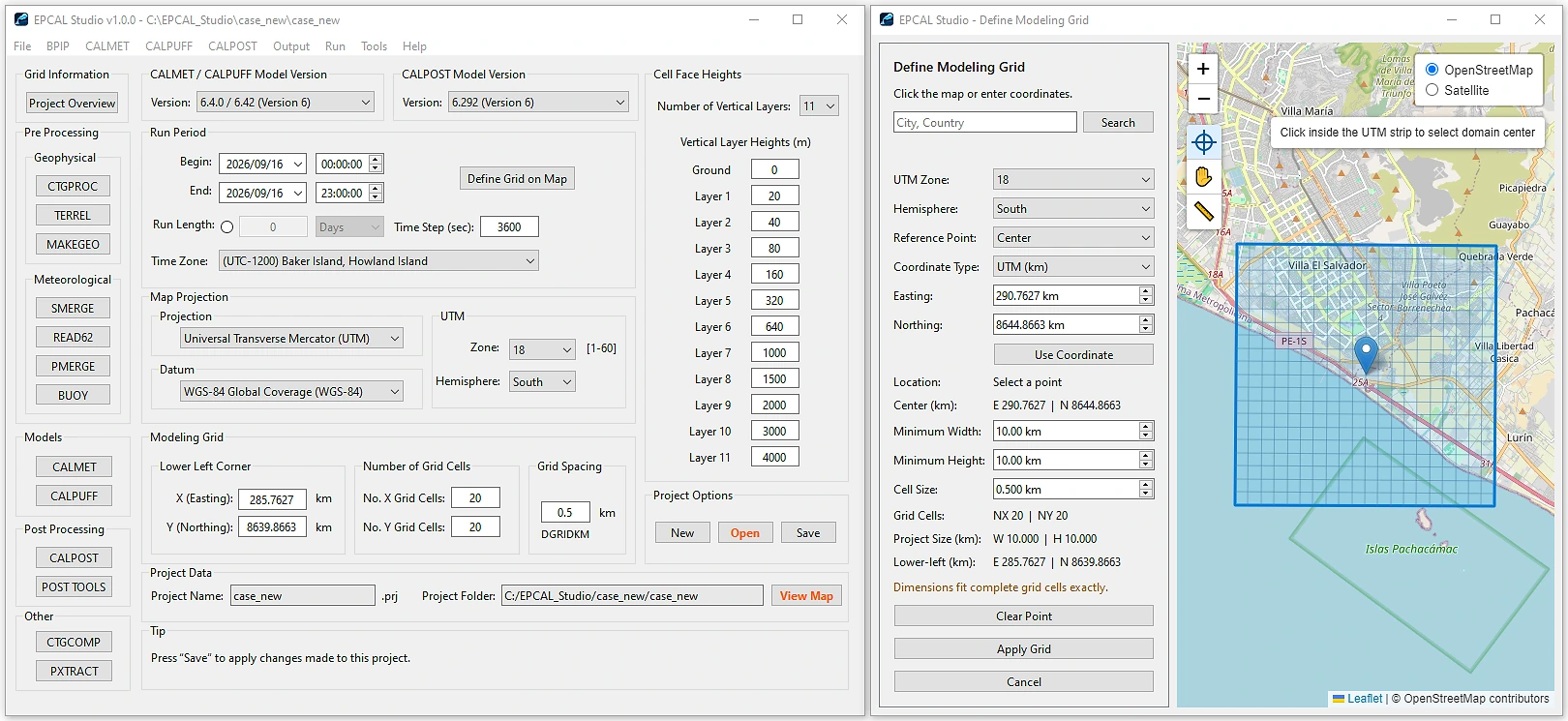Select the crosshair pick-center map tool
The height and width of the screenshot is (721, 1568).
pos(1203,143)
